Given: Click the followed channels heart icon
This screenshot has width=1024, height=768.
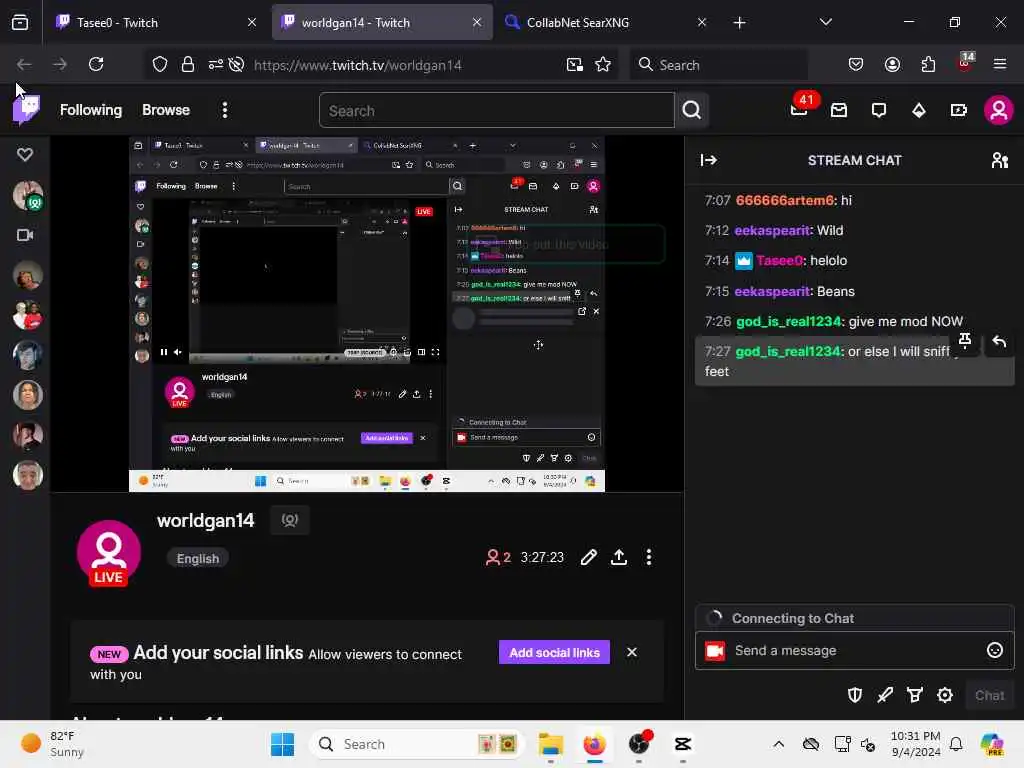Looking at the screenshot, I should [x=25, y=155].
